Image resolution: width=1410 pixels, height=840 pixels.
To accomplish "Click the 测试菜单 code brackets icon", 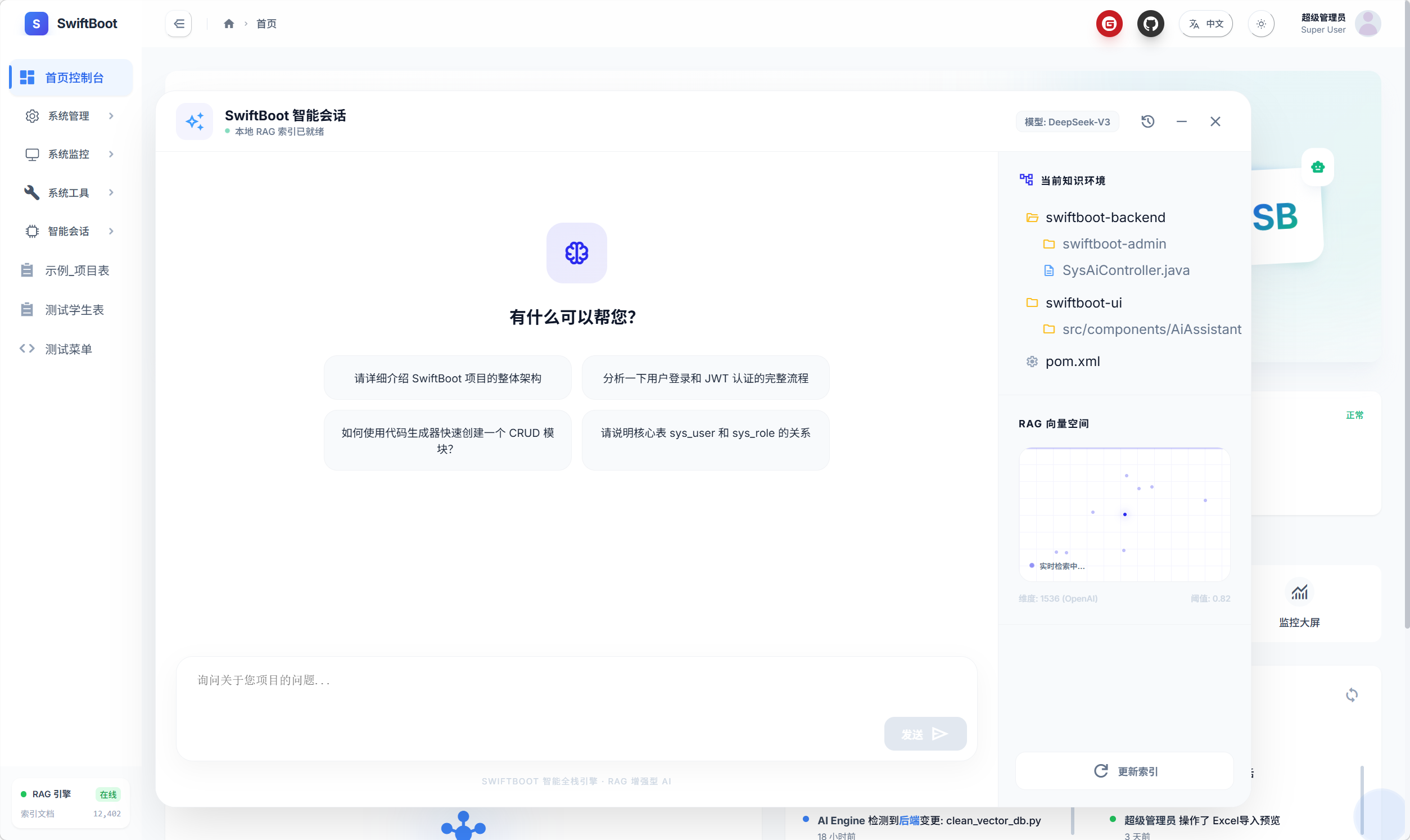I will point(27,349).
